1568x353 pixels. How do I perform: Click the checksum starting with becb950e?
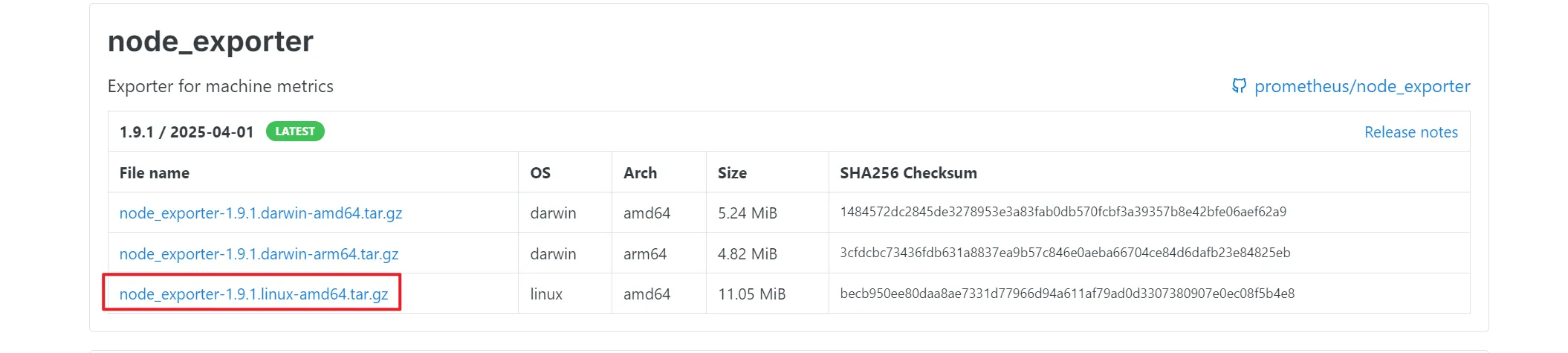click(1067, 294)
